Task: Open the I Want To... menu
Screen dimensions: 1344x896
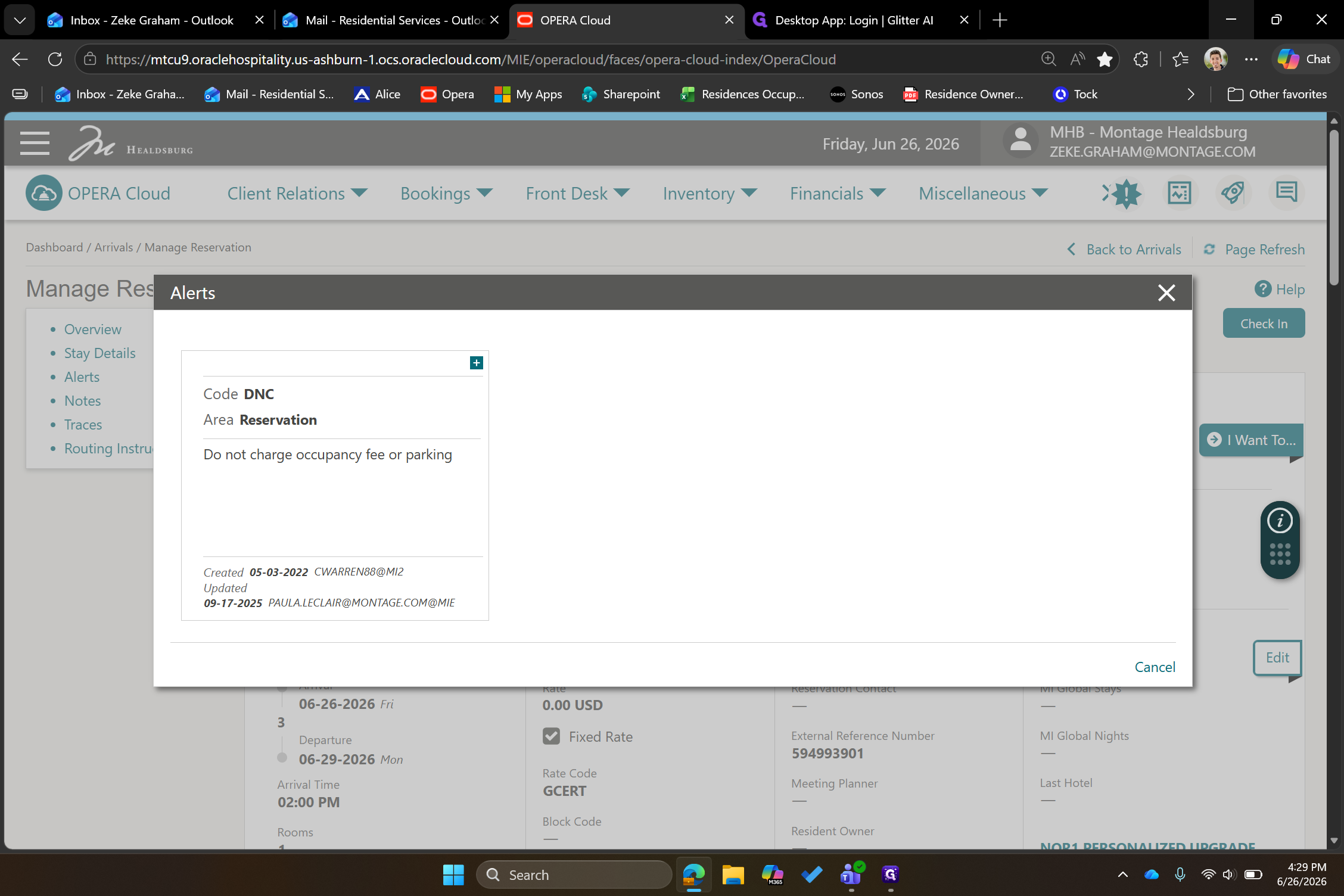Action: (x=1251, y=440)
